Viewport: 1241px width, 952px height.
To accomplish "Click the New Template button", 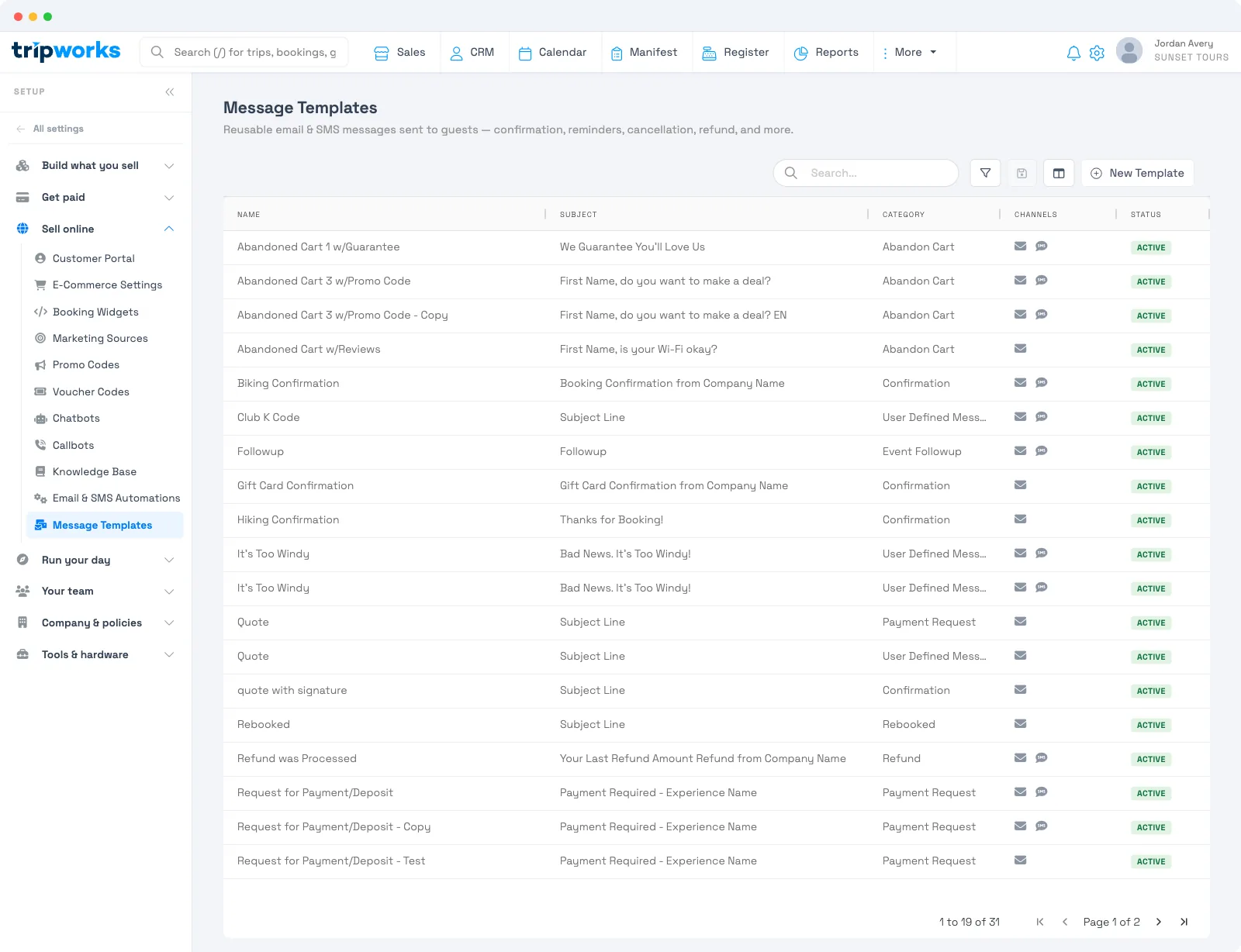I will coord(1137,173).
